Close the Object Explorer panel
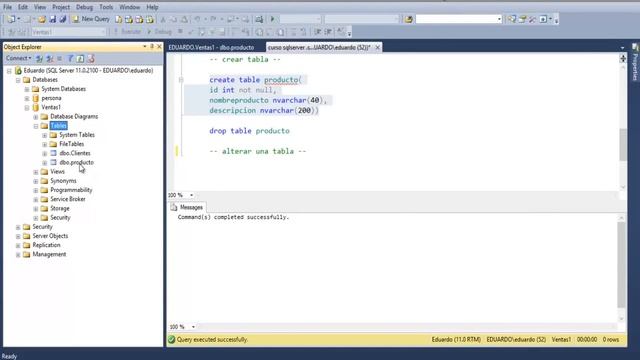 click(159, 47)
